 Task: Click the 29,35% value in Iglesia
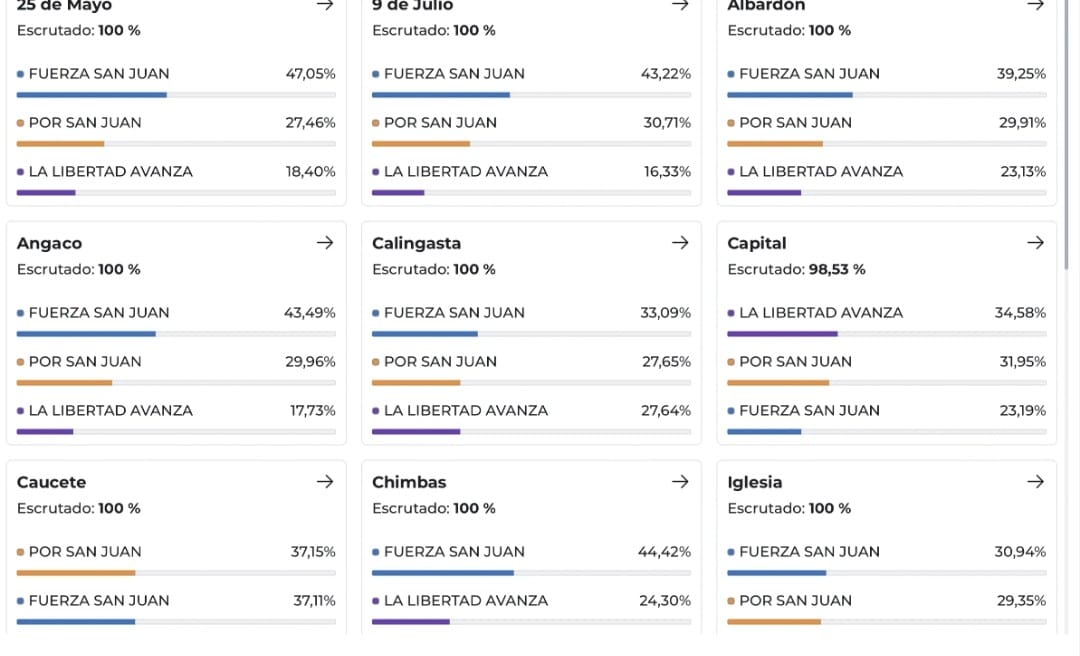click(1022, 601)
